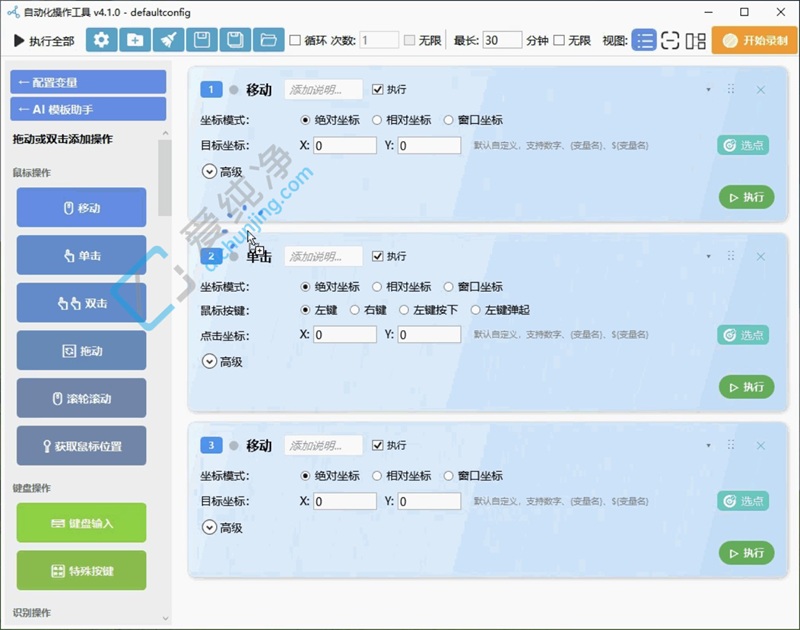Add 特殊按键 special key action

click(81, 570)
